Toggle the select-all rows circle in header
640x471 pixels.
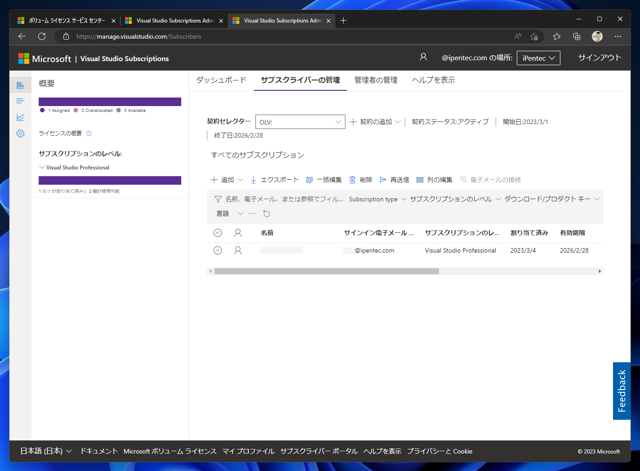(x=217, y=233)
